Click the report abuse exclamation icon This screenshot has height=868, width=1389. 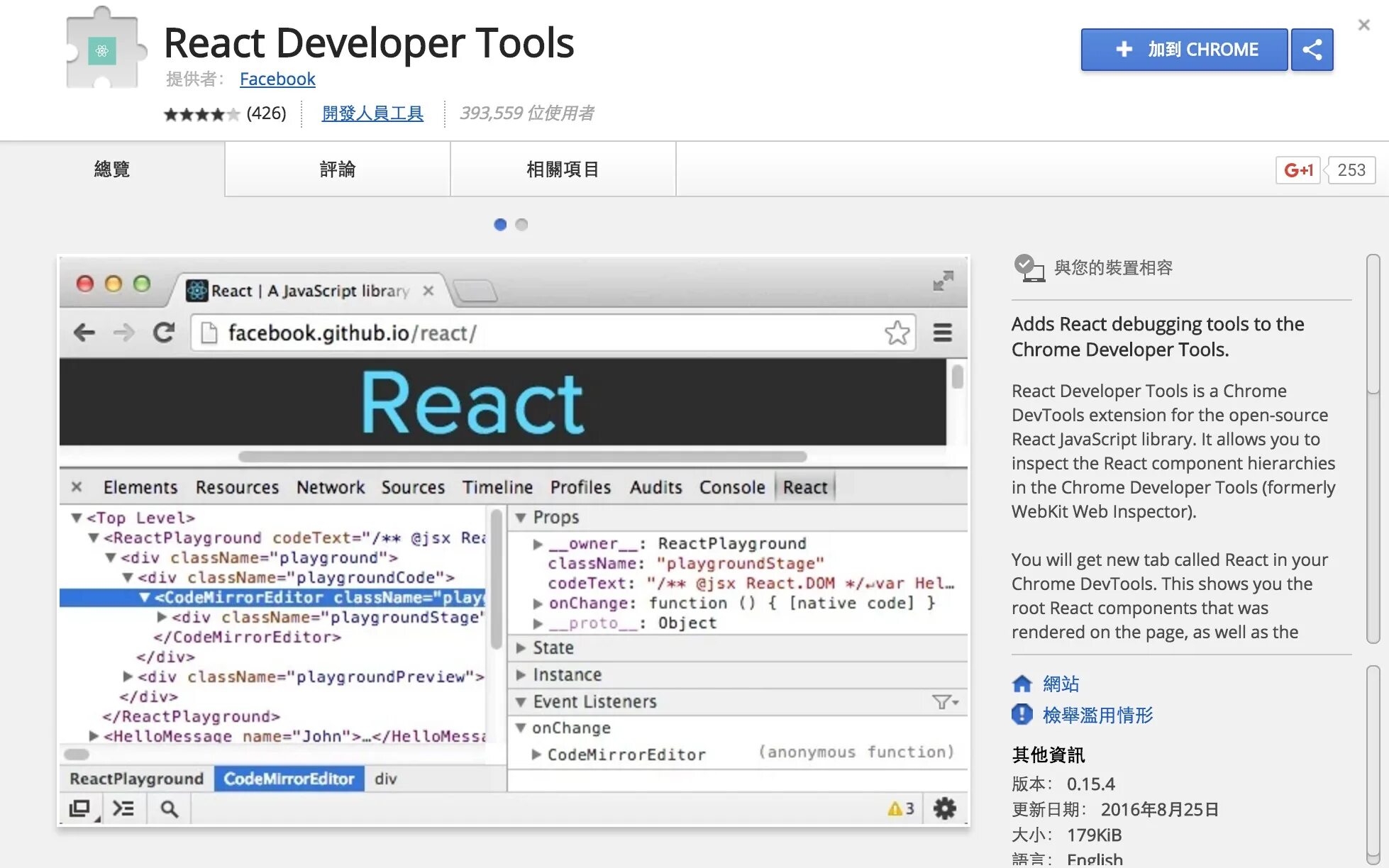coord(1022,714)
